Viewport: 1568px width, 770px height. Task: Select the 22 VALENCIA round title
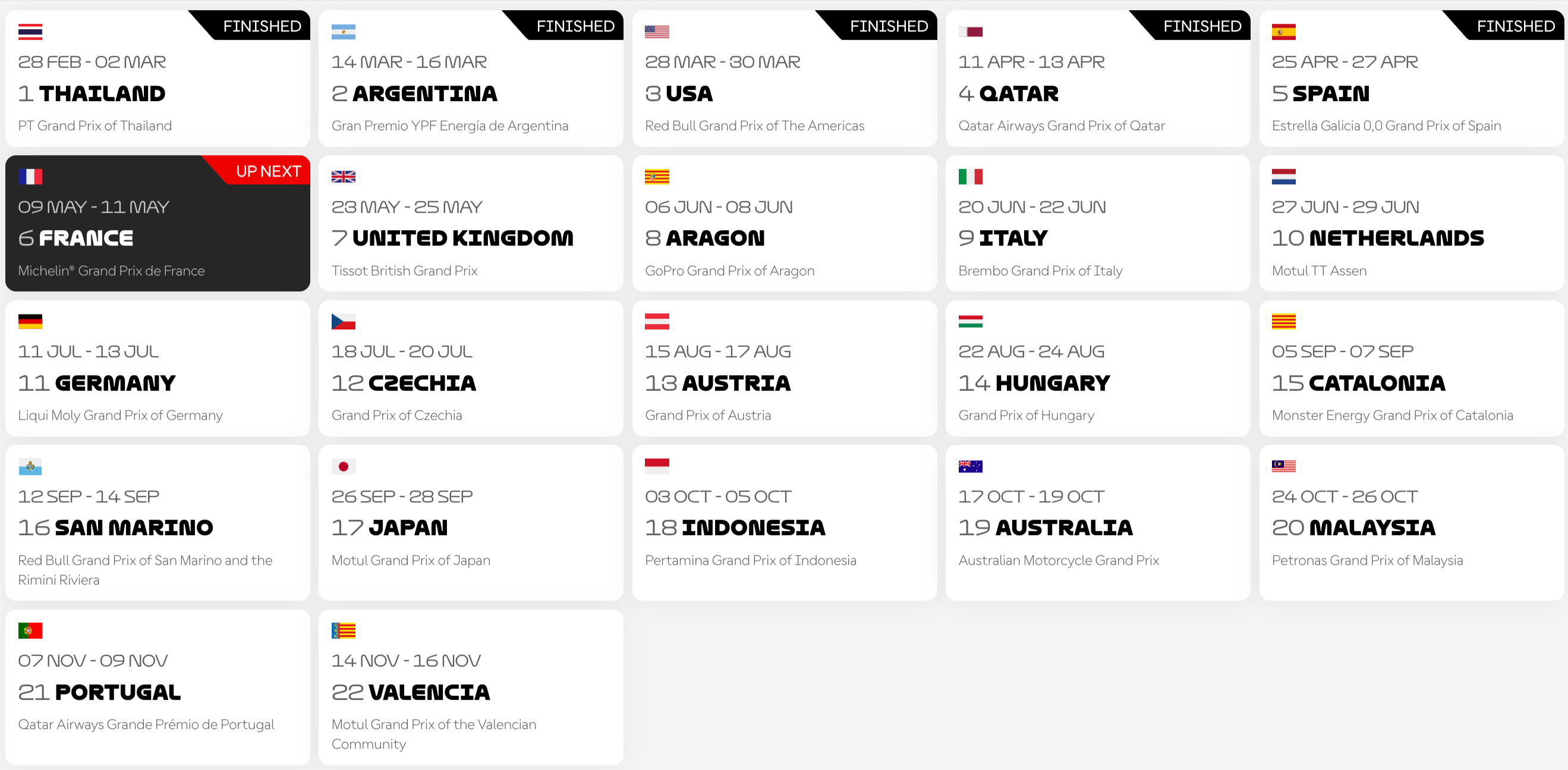tap(411, 692)
